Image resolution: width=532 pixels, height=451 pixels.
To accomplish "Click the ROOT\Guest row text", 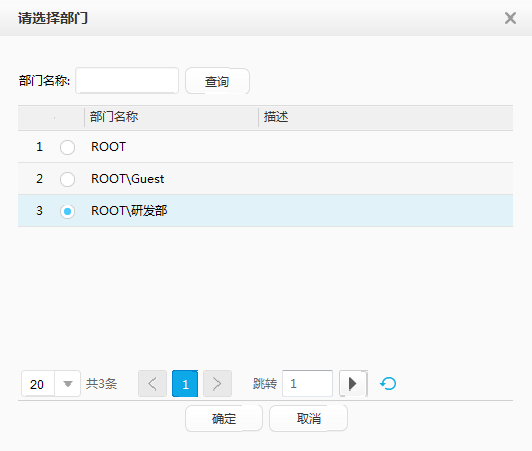I will click(x=128, y=179).
